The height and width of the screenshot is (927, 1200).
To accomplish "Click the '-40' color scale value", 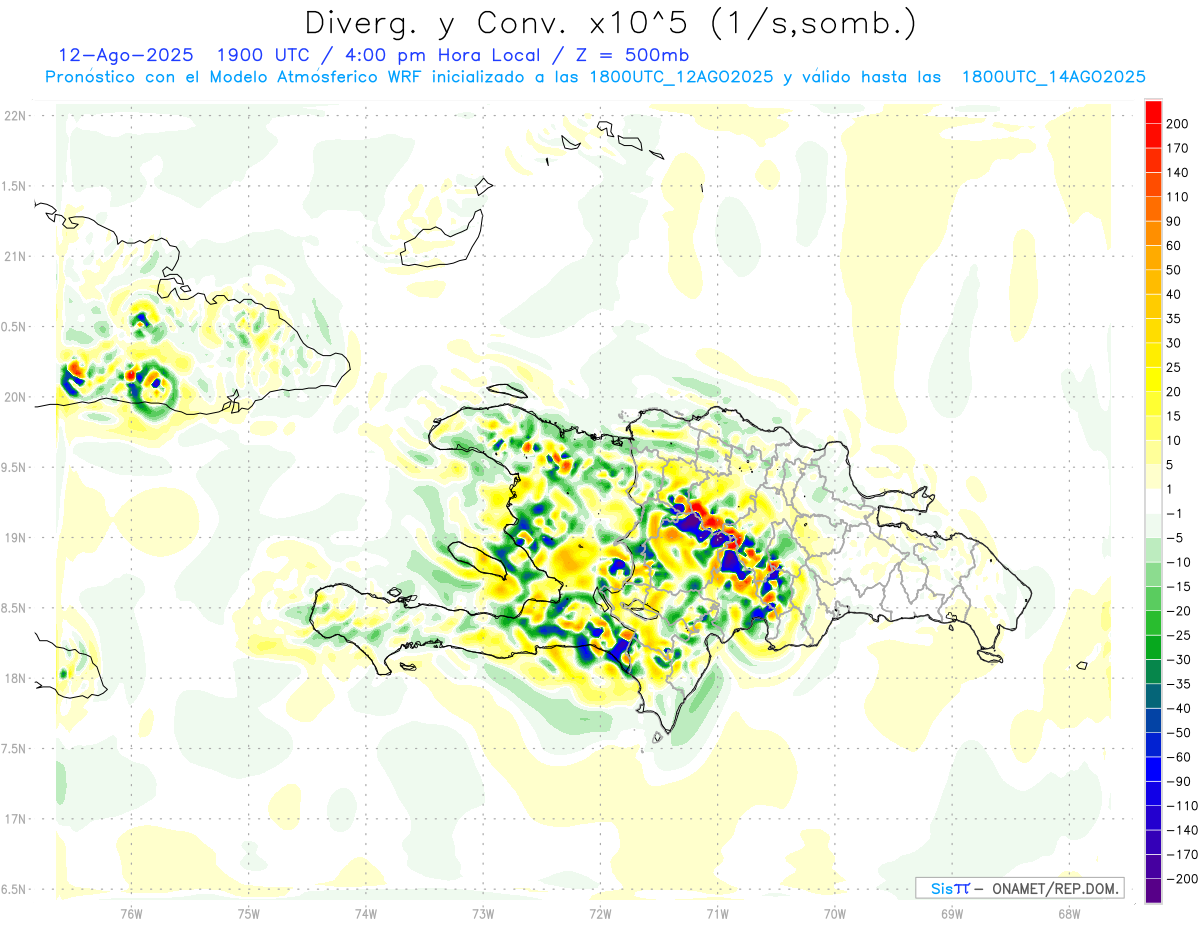I will (1178, 709).
